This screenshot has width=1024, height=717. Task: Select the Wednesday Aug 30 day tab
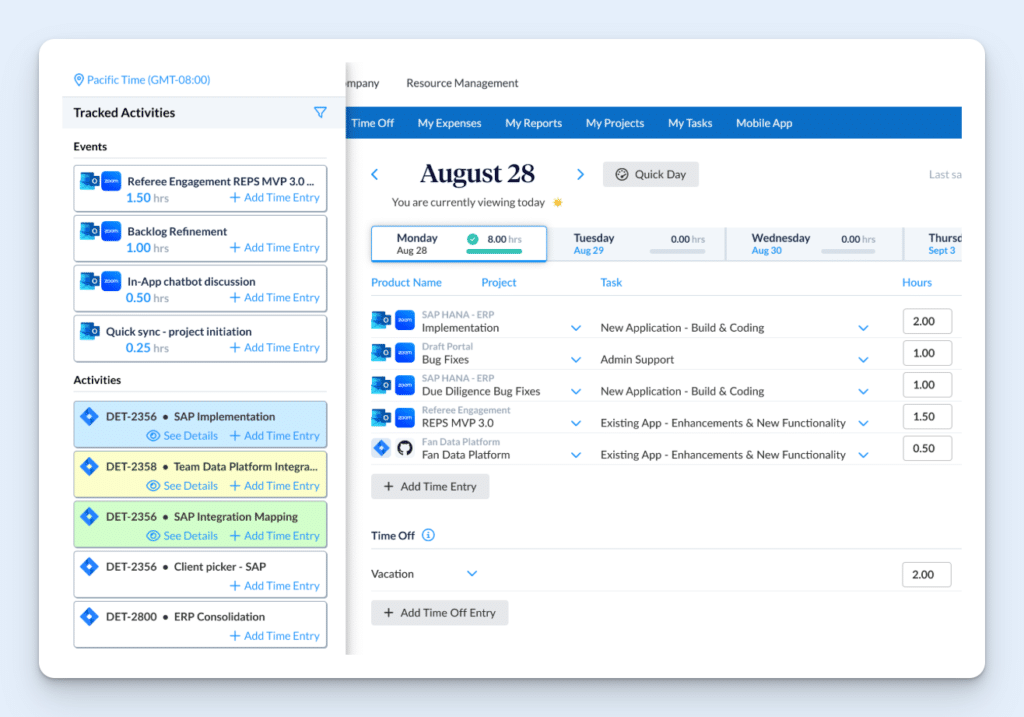[x=814, y=244]
